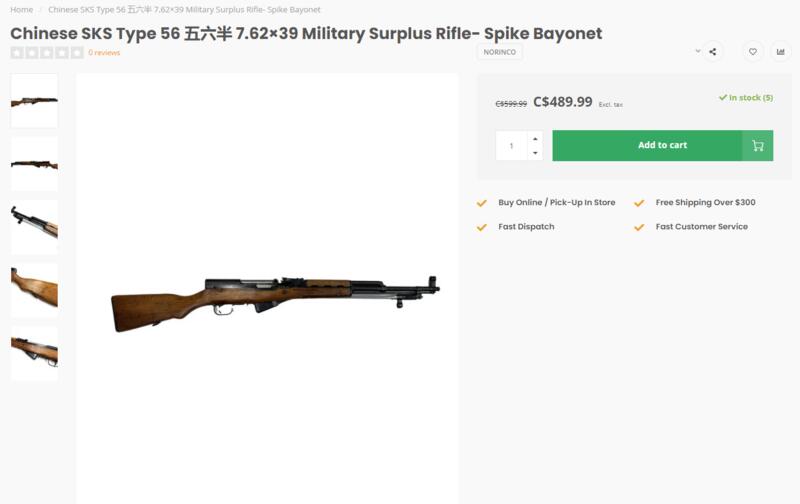Click the first empty rating star
The width and height of the screenshot is (800, 504).
click(x=17, y=53)
